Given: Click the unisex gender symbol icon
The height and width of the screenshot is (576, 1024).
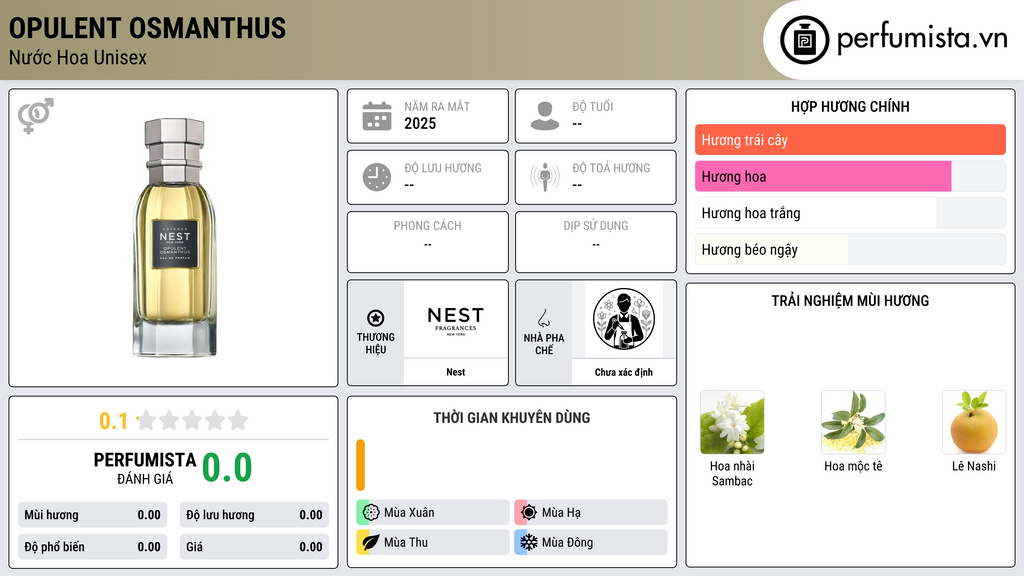Looking at the screenshot, I should [35, 116].
